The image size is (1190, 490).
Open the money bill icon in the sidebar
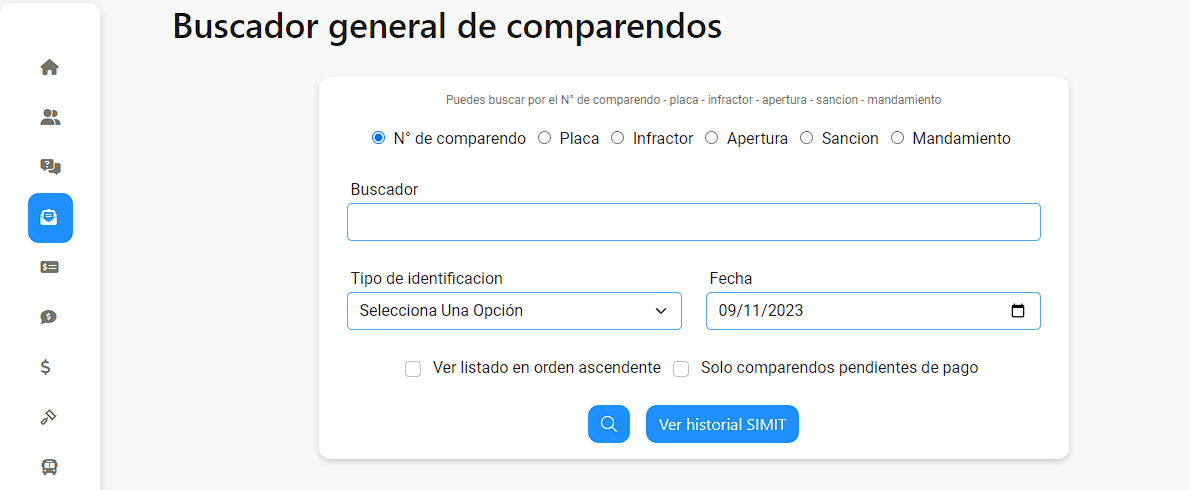49,267
